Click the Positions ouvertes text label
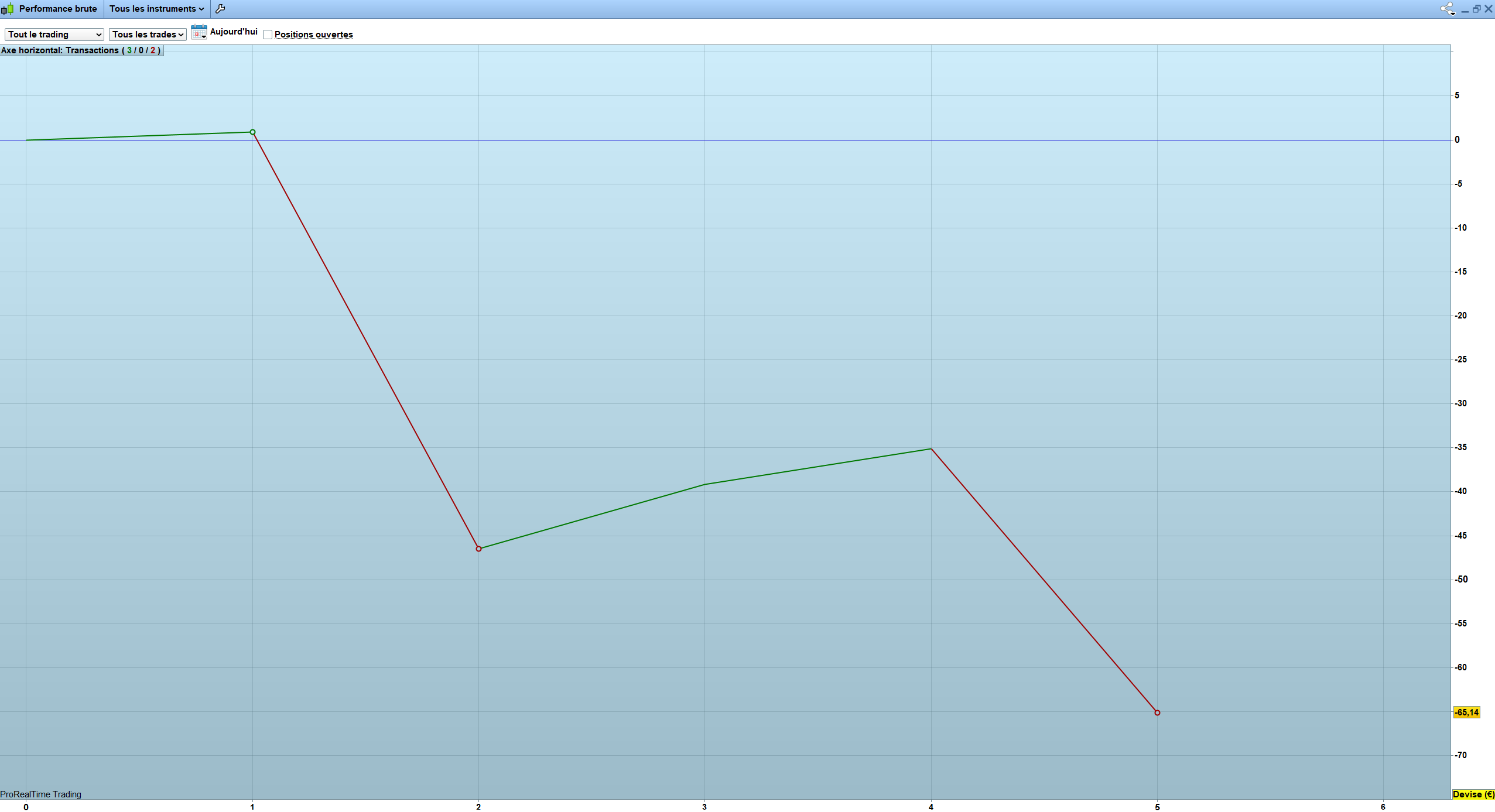Screen dimensions: 1495x812 click(313, 35)
